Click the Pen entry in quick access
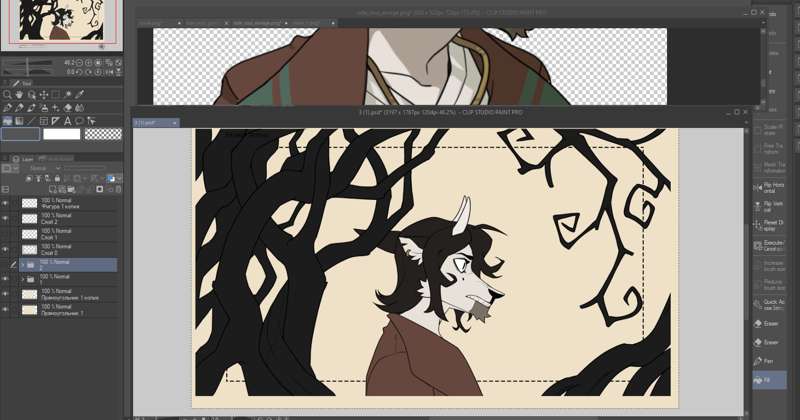The image size is (800, 420). pos(769,361)
